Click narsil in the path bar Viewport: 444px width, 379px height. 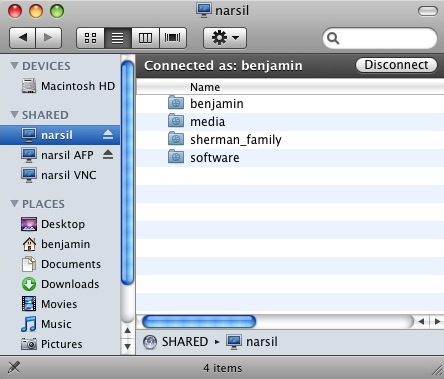[262, 342]
